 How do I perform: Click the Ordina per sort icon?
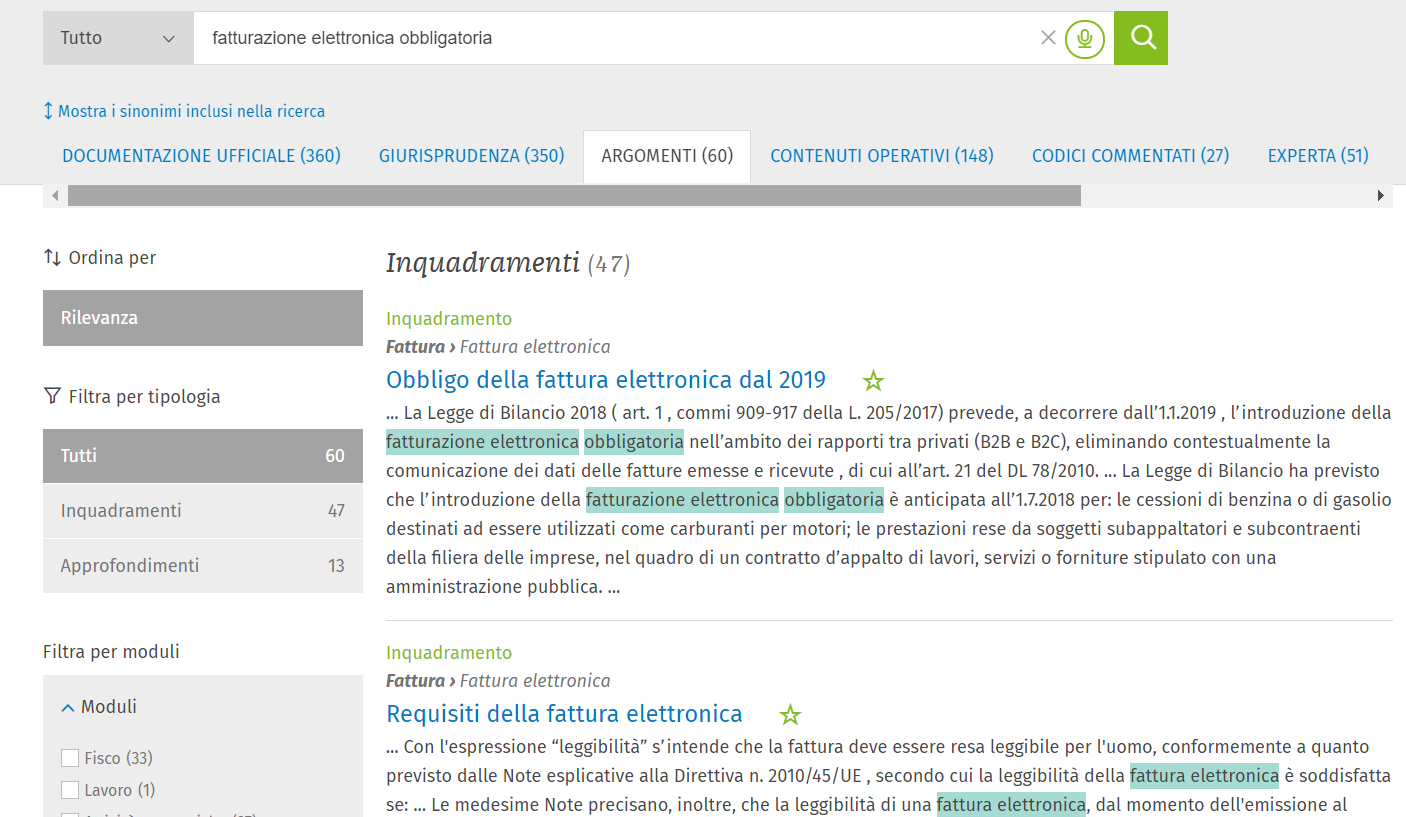[x=53, y=258]
